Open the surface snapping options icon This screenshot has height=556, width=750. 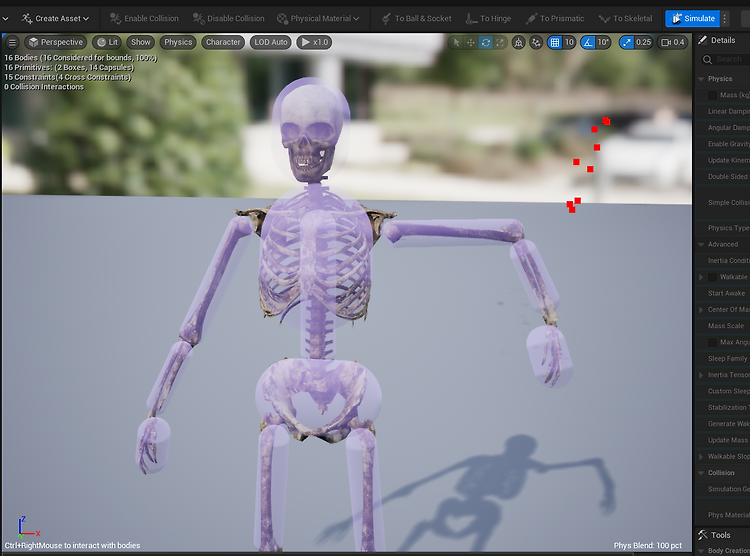coord(537,43)
